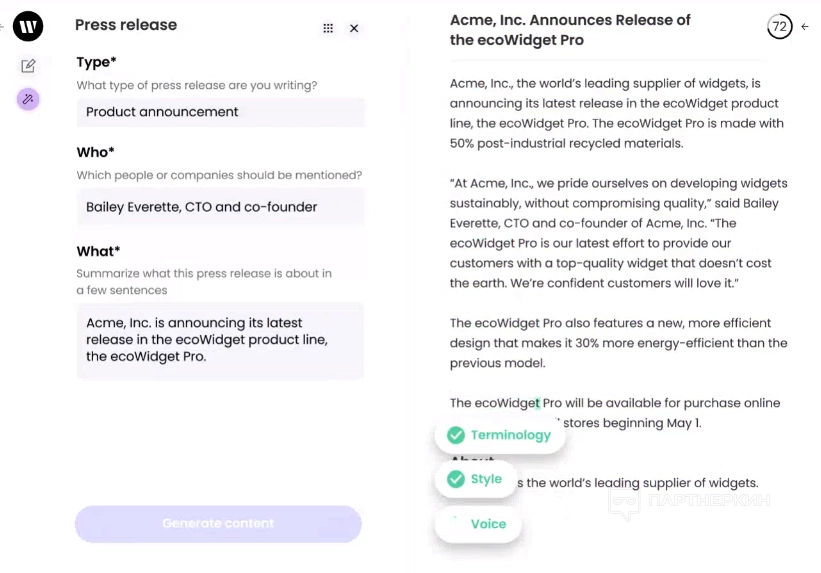Click the Writer W logo
The width and height of the screenshot is (821, 573).
tap(28, 27)
